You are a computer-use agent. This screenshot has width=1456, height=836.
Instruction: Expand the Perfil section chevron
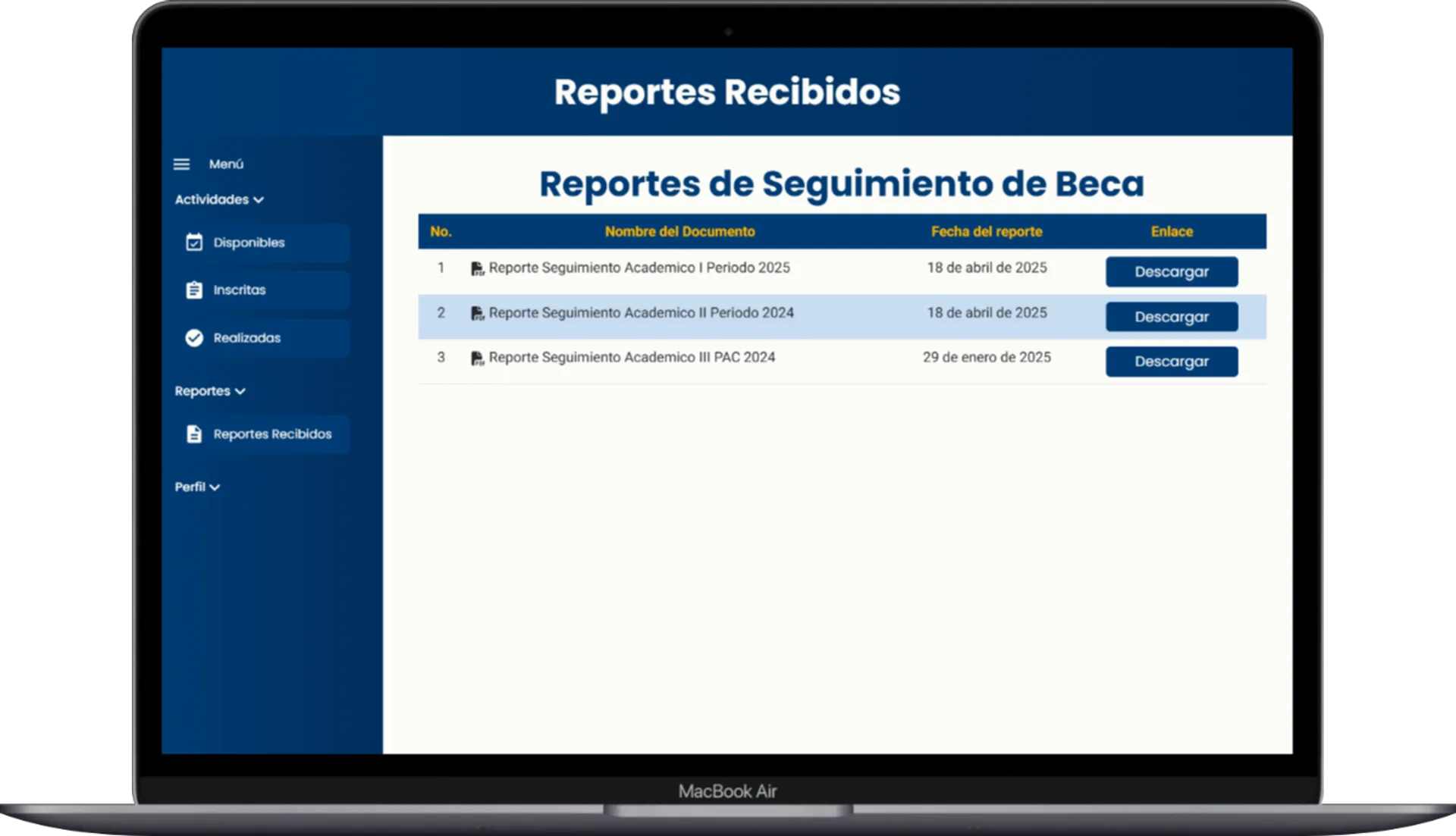coord(215,487)
